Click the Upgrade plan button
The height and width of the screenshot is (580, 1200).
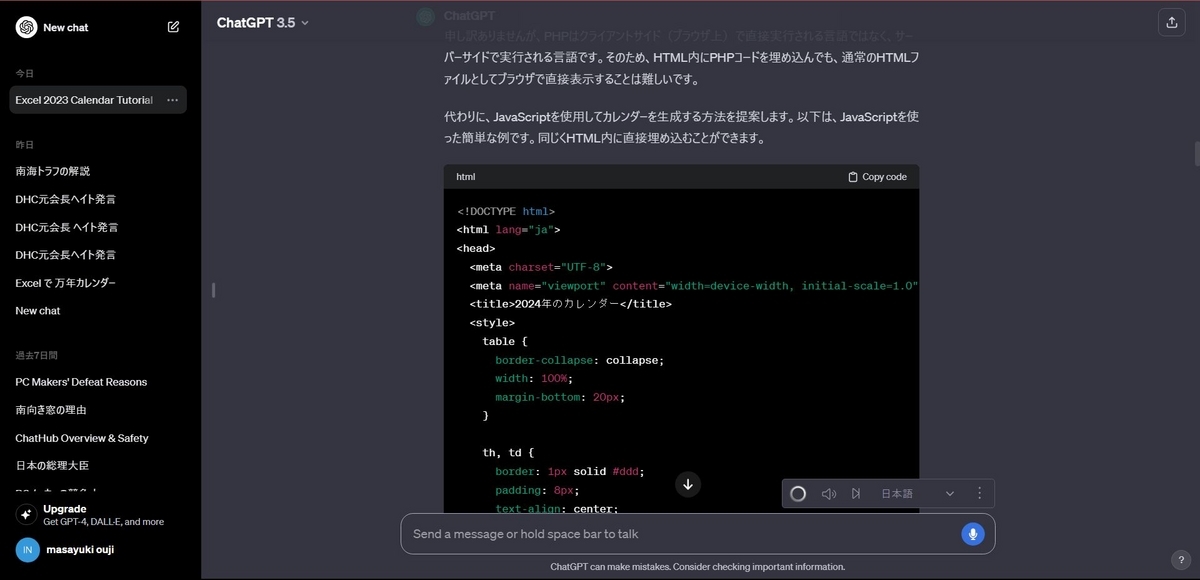click(x=98, y=515)
